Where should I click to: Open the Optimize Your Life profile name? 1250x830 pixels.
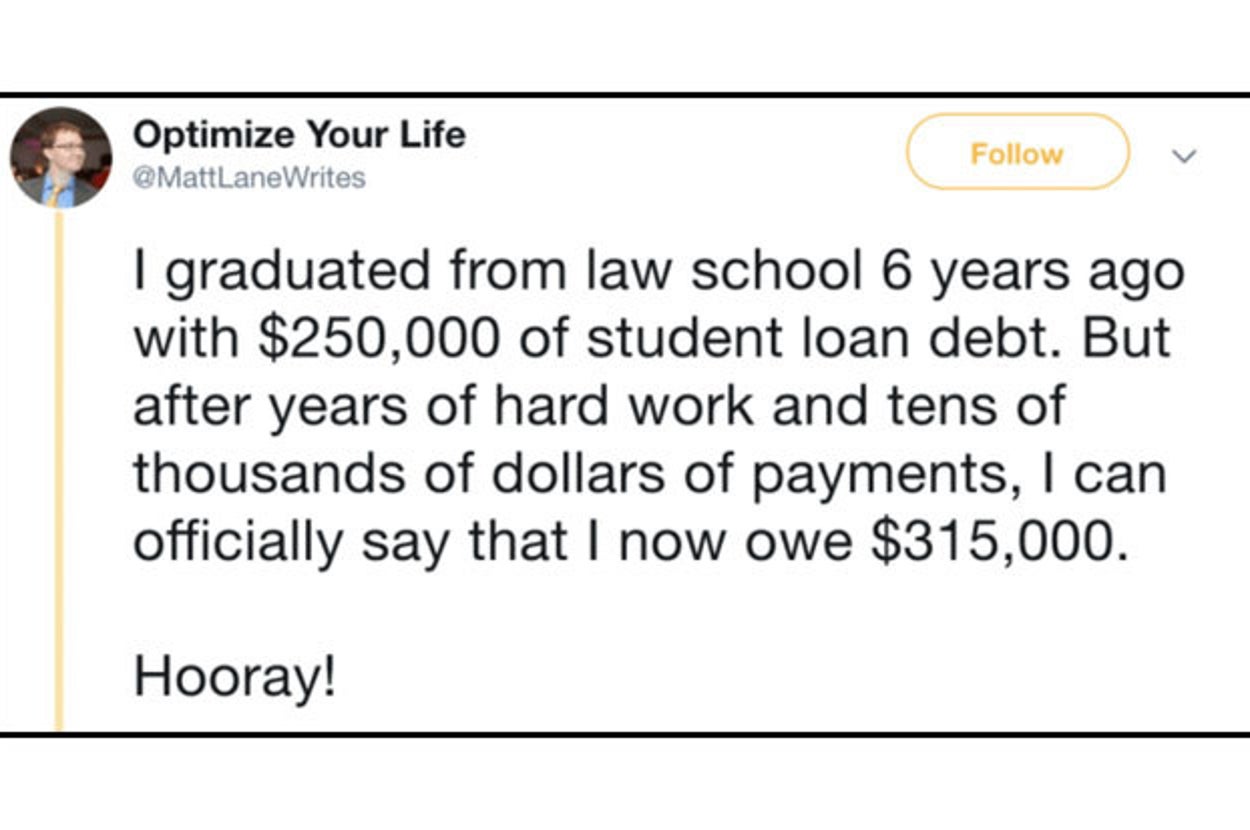pos(300,135)
